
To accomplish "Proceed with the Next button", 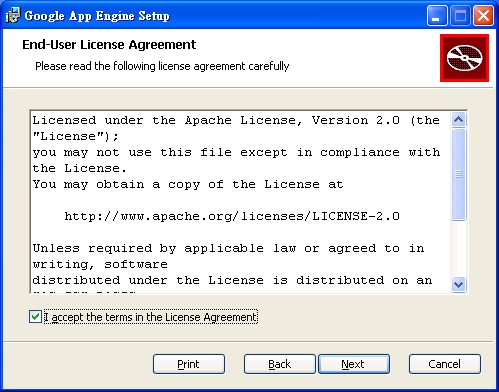I will click(x=354, y=364).
